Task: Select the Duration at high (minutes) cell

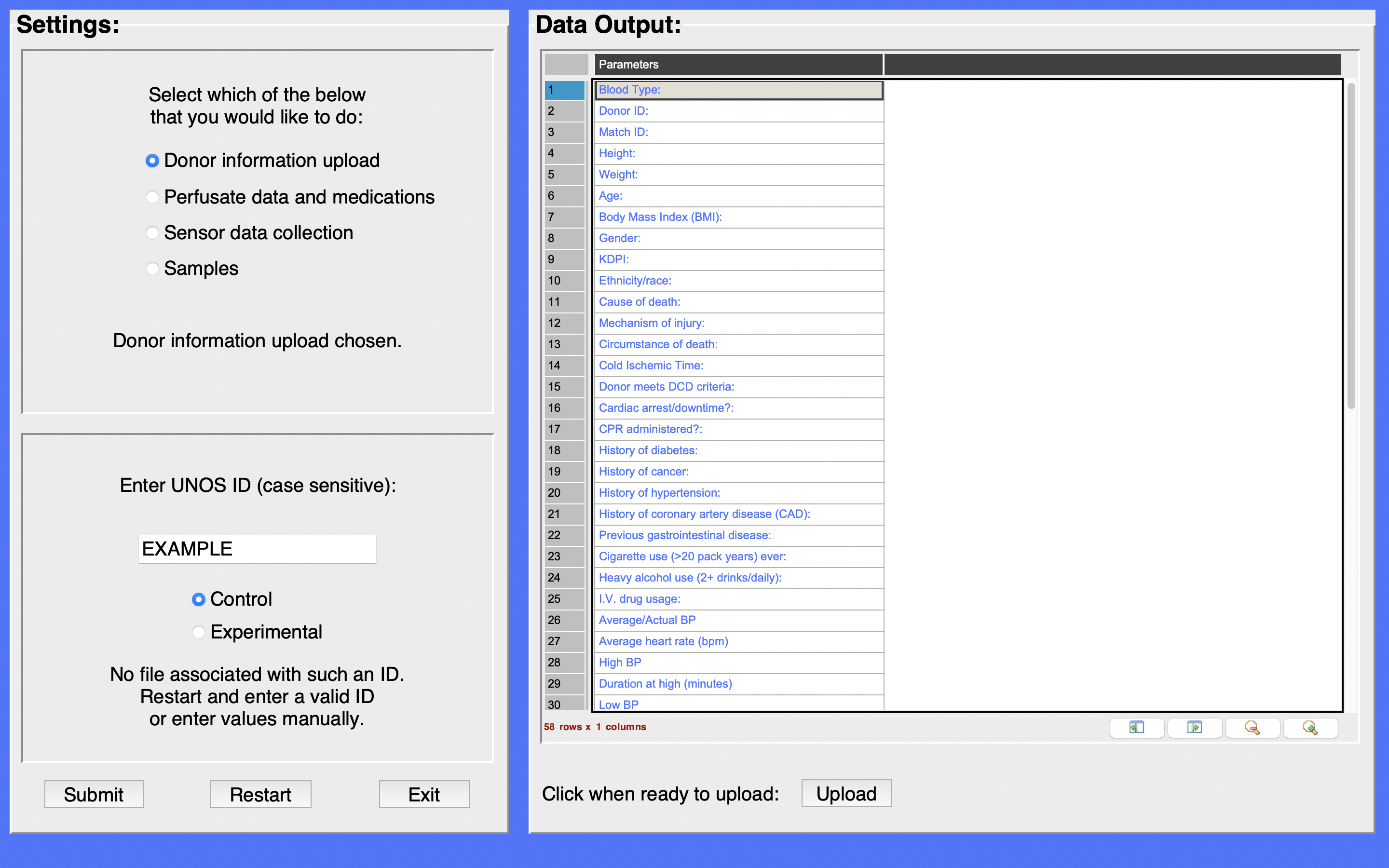Action: [x=739, y=684]
